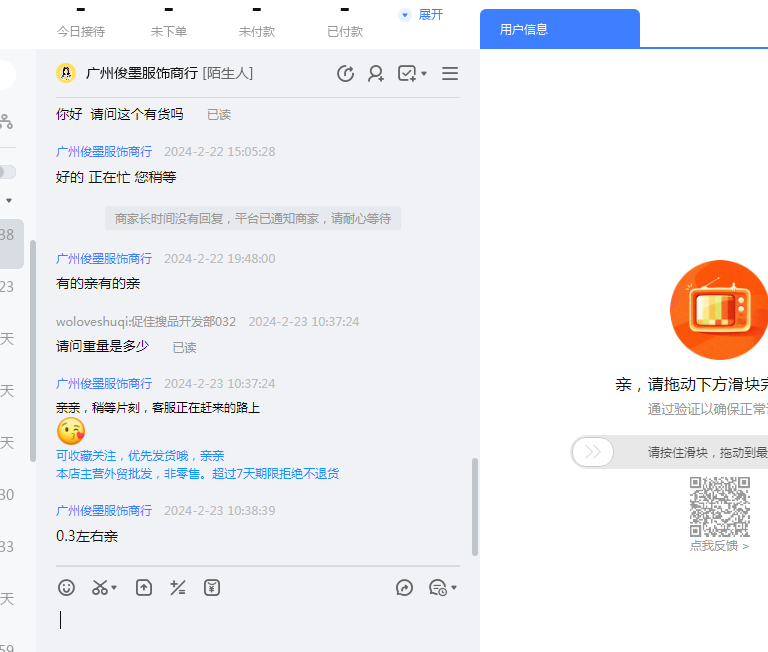Click the yen order icon
768x652 pixels.
[x=212, y=588]
